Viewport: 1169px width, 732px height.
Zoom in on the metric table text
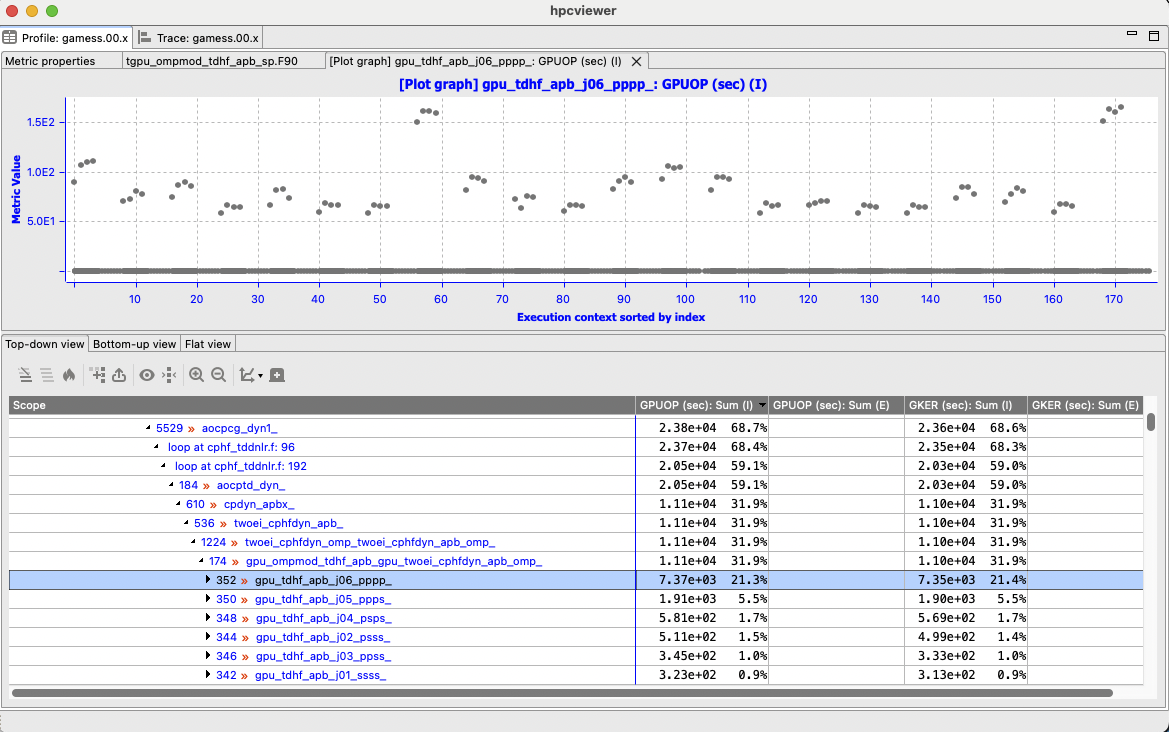pos(196,375)
